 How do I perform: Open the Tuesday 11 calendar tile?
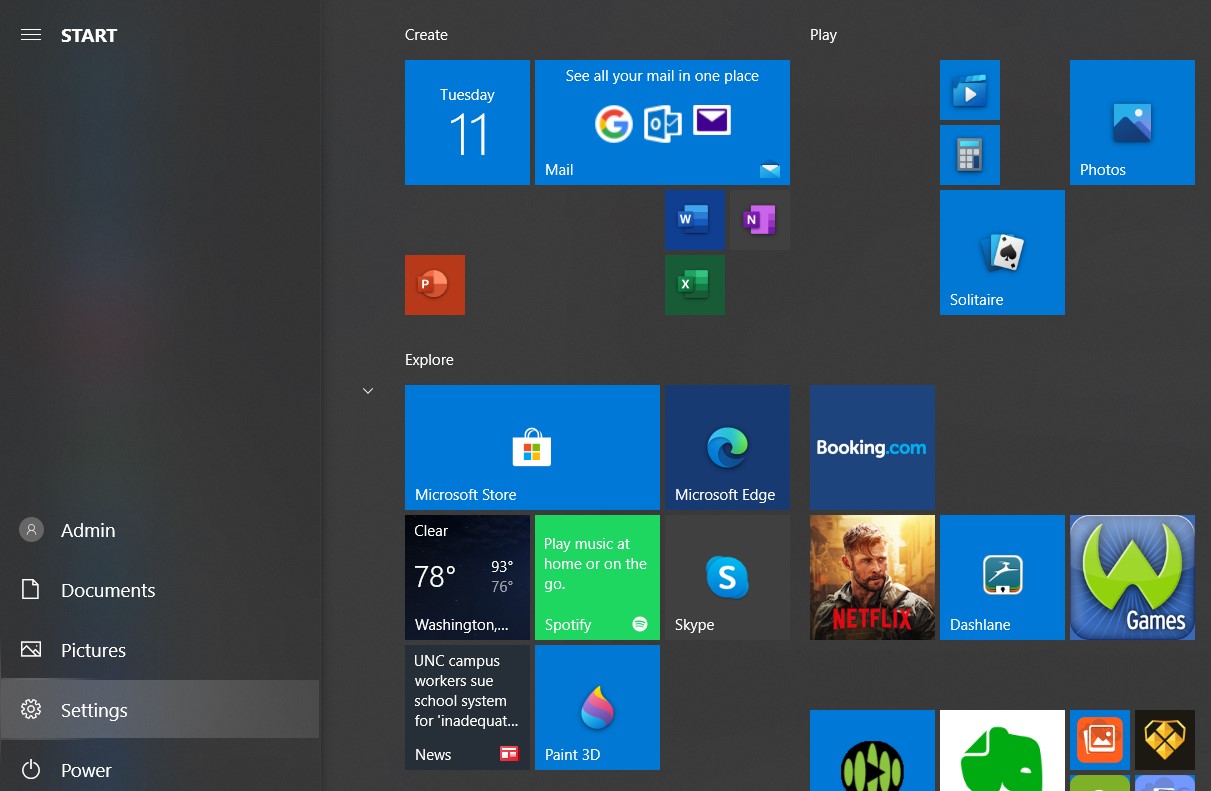pos(467,122)
